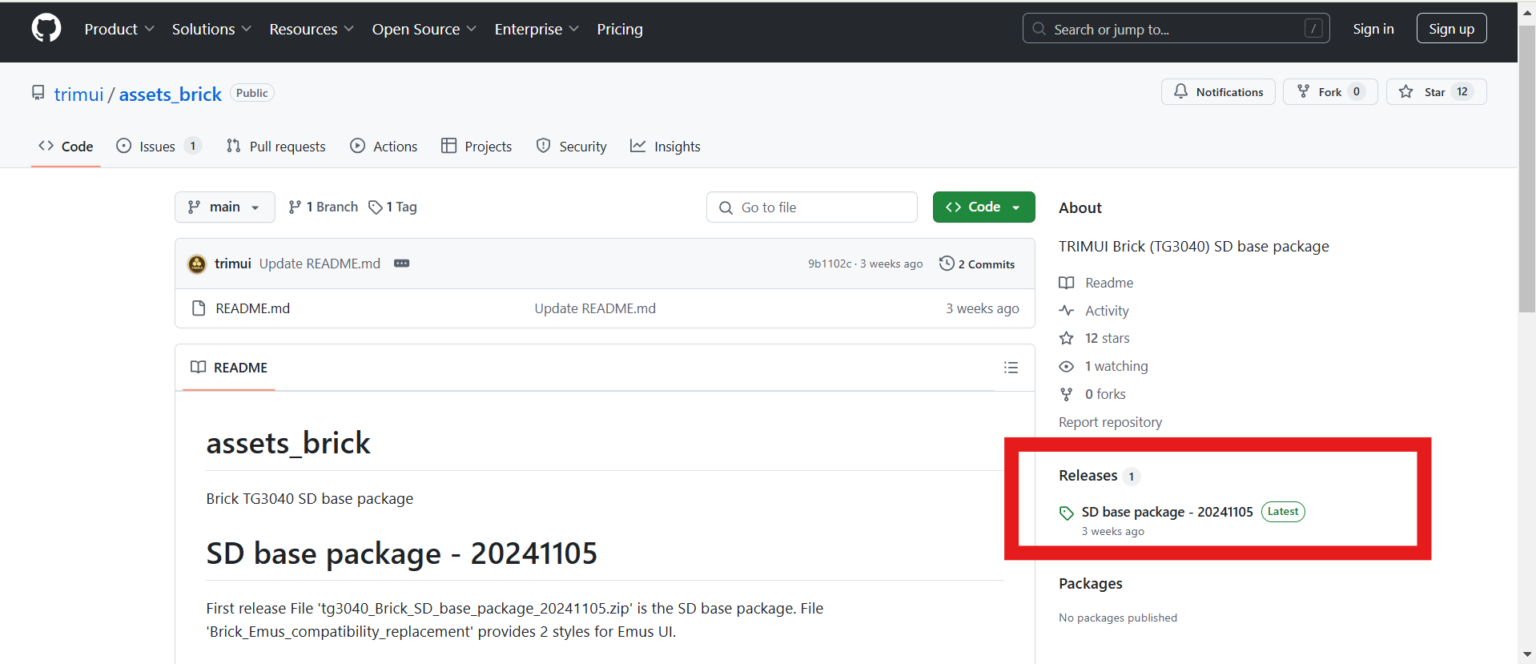Click the trimui avatar in commit row
Screen dimensions: 1536x664
pyautogui.click(x=197, y=264)
